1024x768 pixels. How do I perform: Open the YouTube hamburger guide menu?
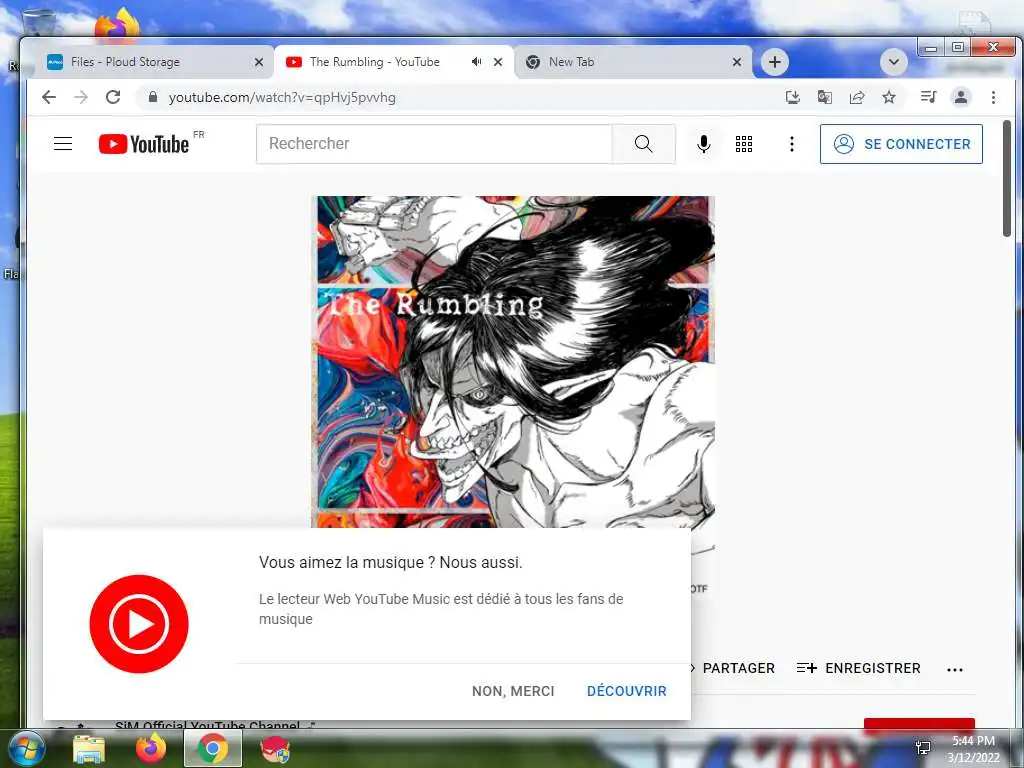[63, 144]
